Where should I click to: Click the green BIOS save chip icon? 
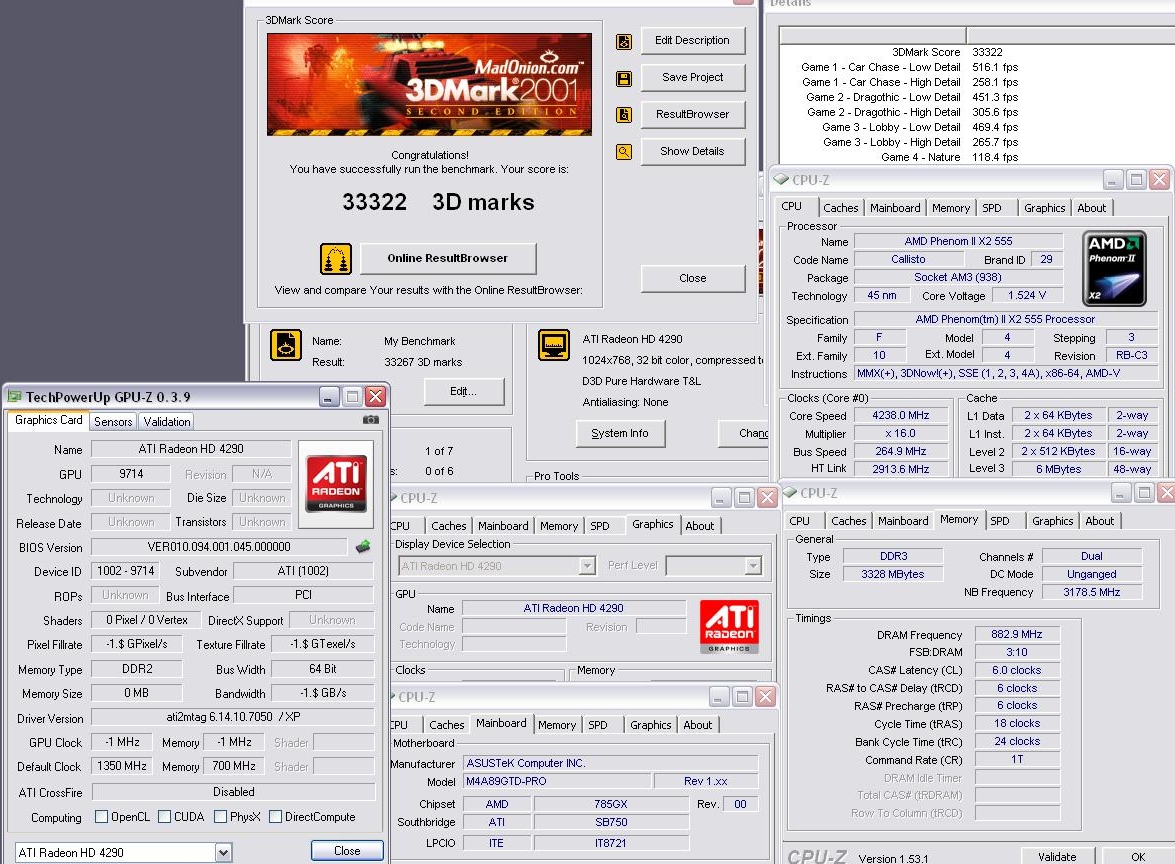tap(362, 546)
